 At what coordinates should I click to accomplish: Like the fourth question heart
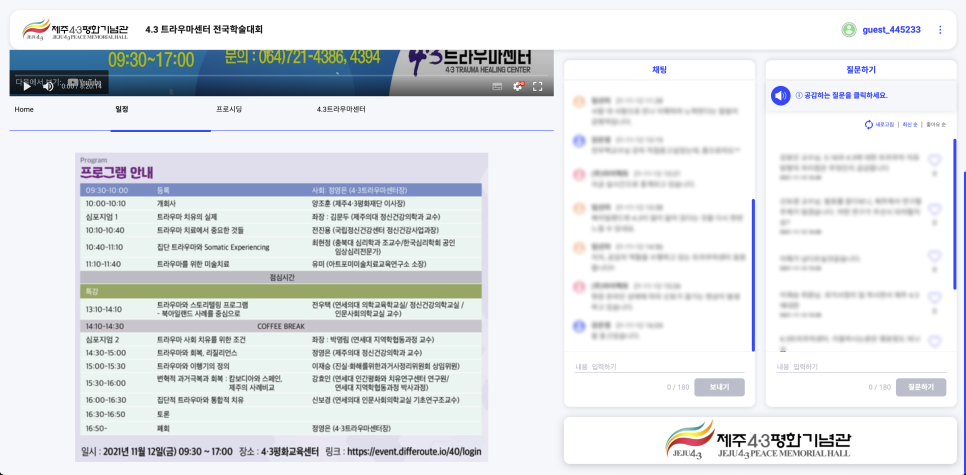tap(935, 298)
